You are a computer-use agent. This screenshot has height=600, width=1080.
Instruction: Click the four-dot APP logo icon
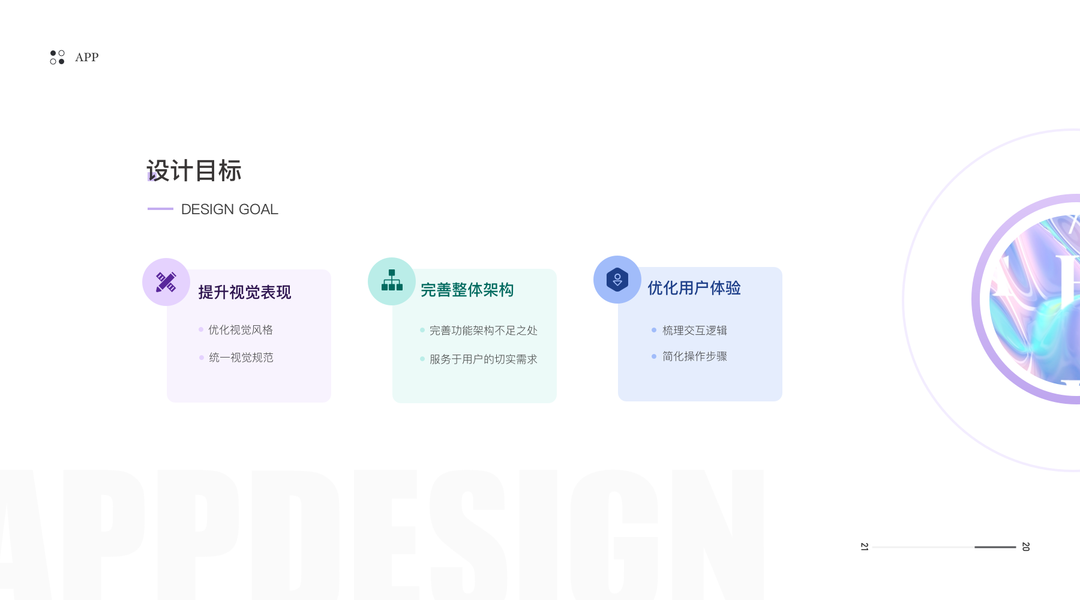(57, 57)
